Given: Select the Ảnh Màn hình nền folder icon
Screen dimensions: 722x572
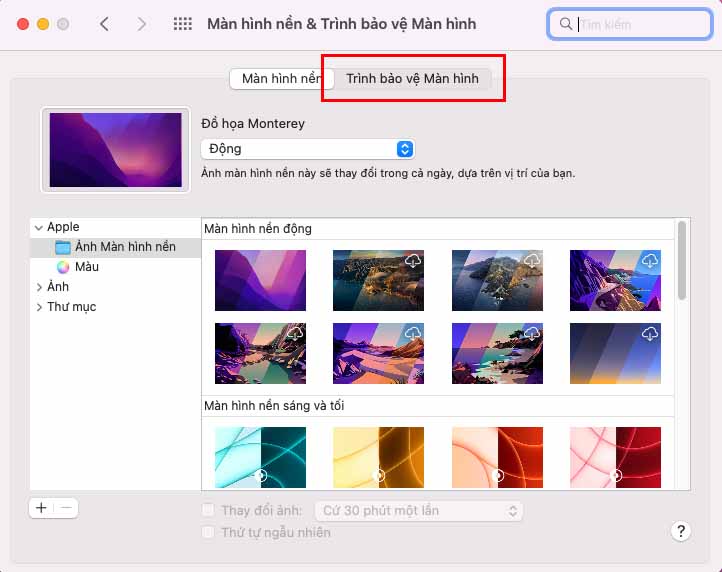Looking at the screenshot, I should coord(63,247).
